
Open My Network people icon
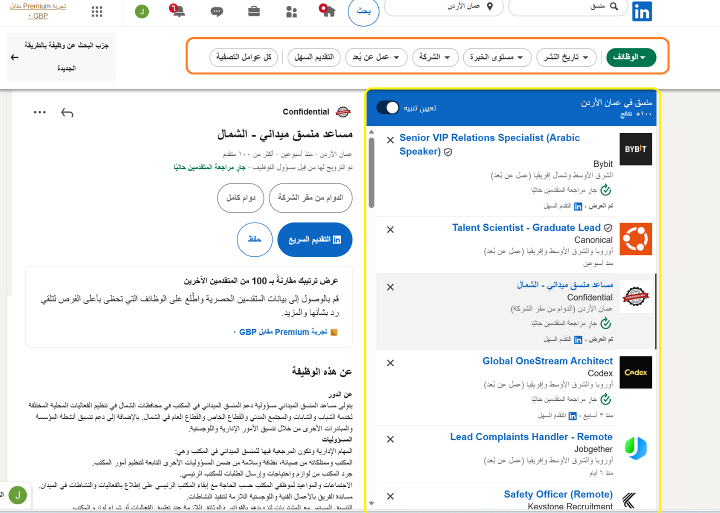tap(291, 11)
